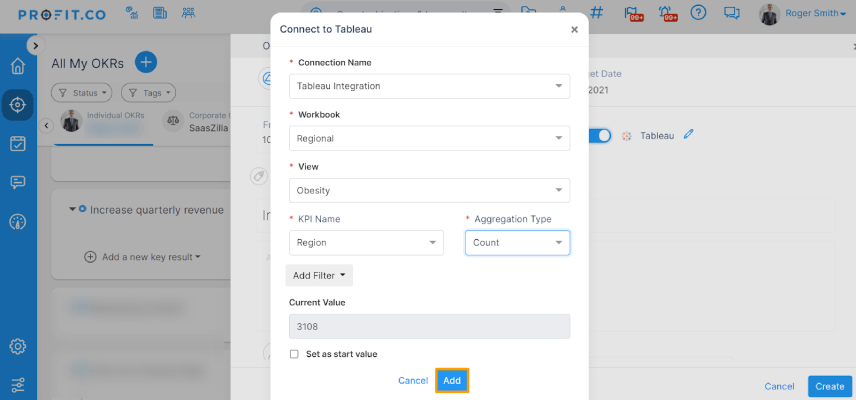Open the chat messages icon in header

pyautogui.click(x=731, y=13)
